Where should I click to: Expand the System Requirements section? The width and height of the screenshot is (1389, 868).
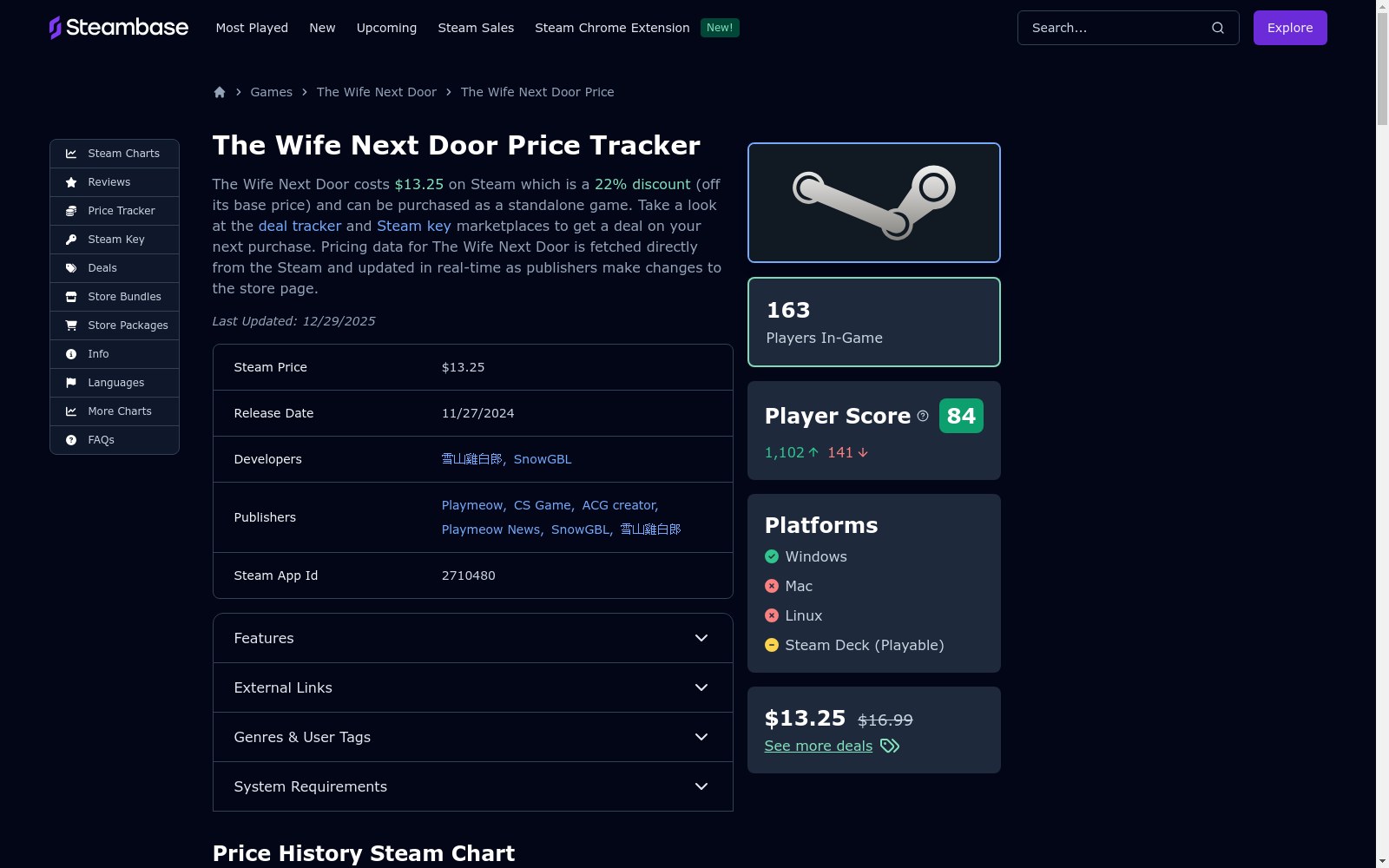pyautogui.click(x=473, y=786)
